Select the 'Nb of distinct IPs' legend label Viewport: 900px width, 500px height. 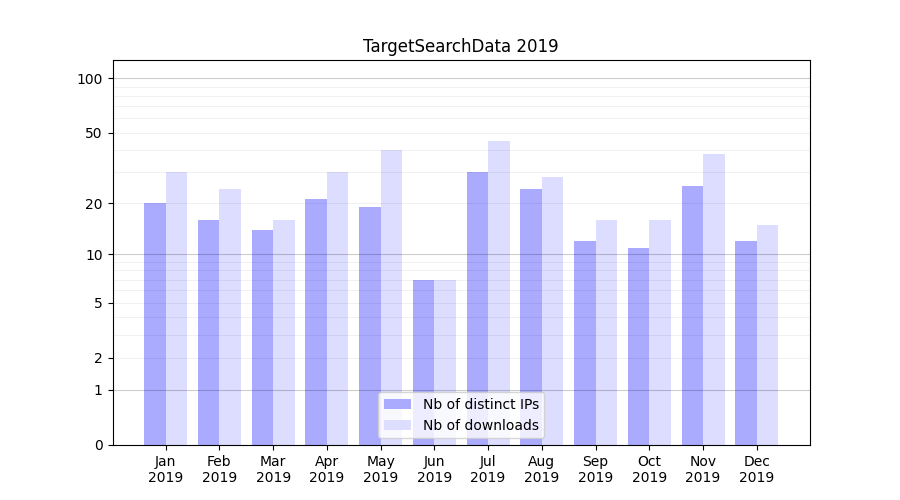480,404
